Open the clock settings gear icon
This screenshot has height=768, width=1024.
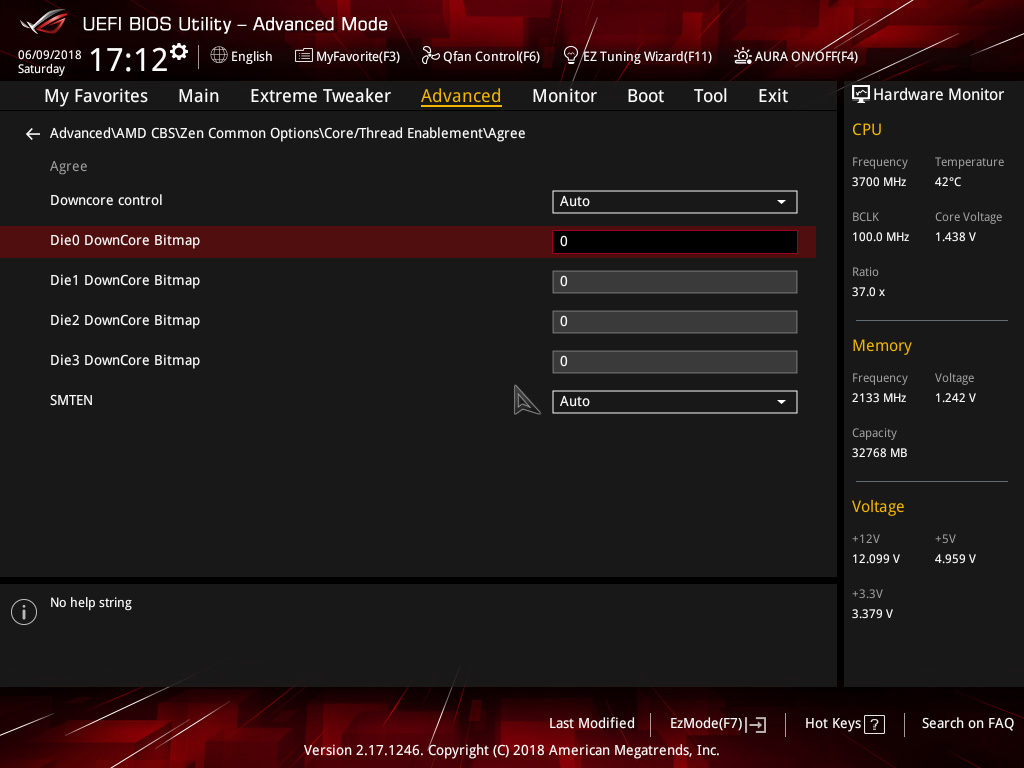point(179,52)
